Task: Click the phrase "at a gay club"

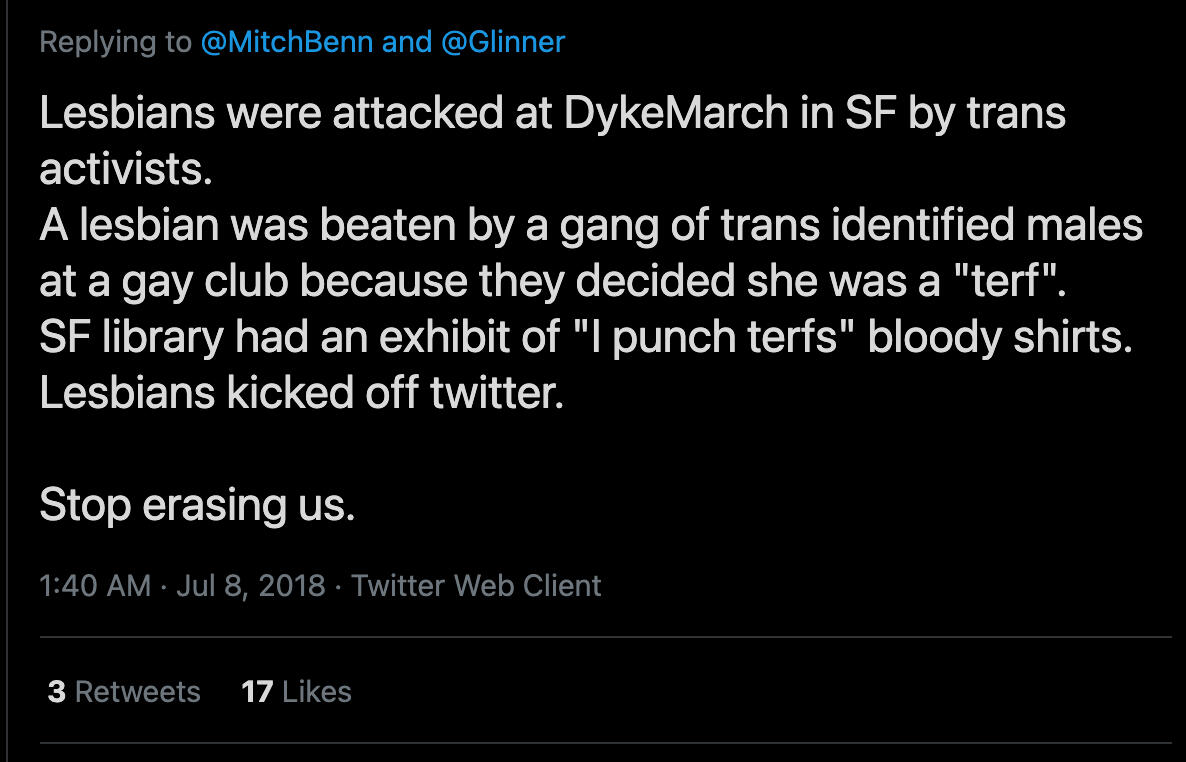Action: click(165, 282)
